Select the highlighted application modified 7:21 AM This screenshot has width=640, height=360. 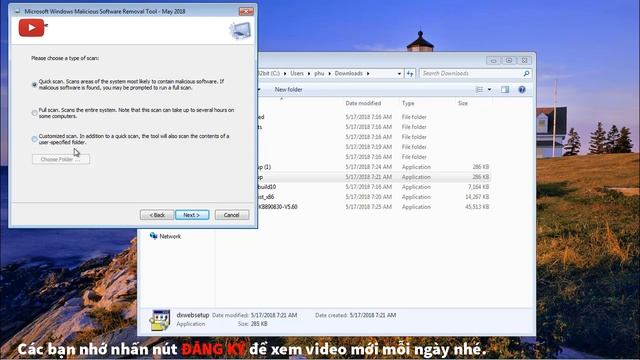373,177
